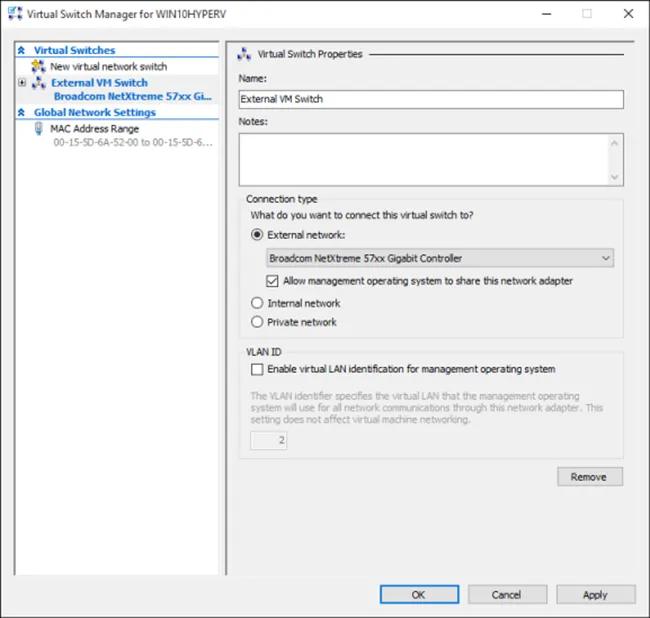This screenshot has width=650, height=618.
Task: Click the External VM Switch network icon
Action: 39,83
